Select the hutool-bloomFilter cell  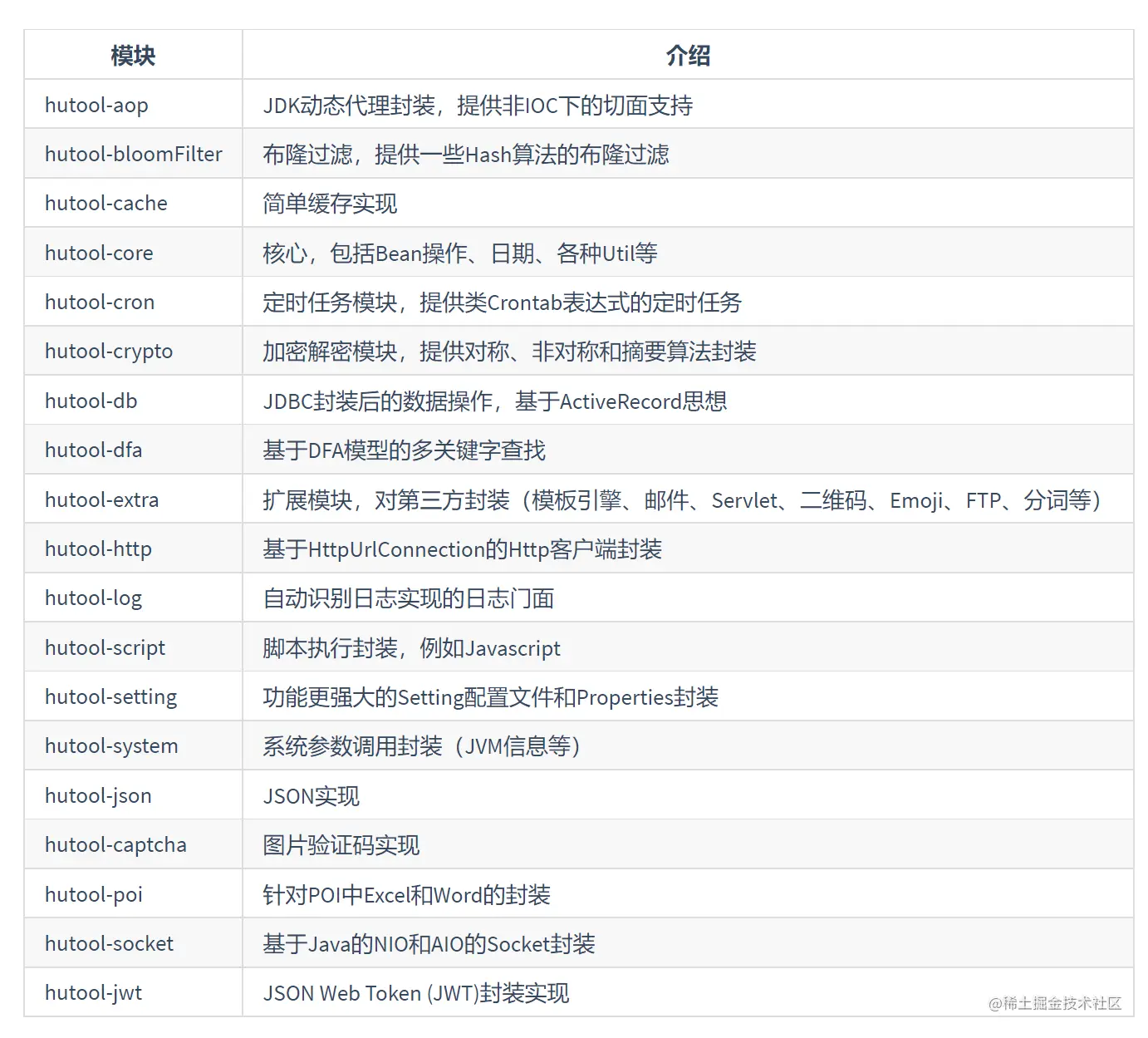134,155
